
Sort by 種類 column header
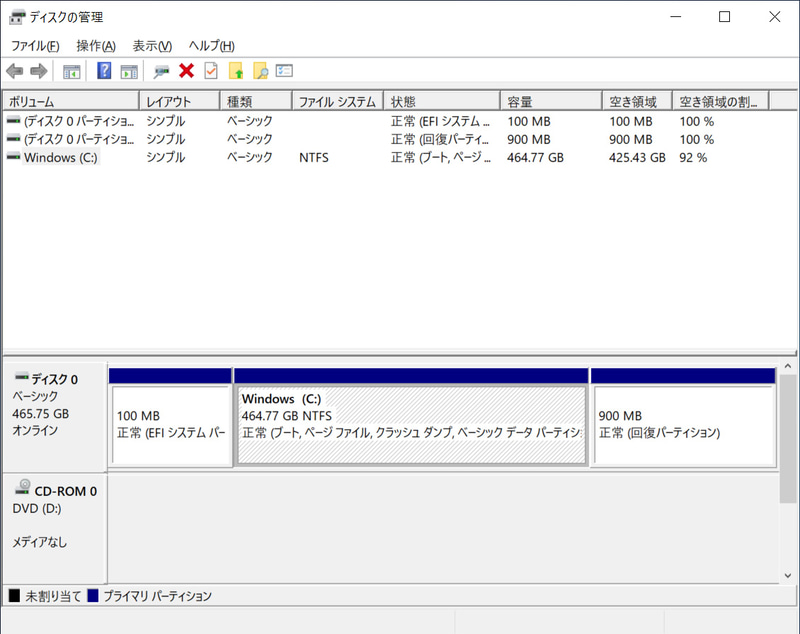point(256,101)
